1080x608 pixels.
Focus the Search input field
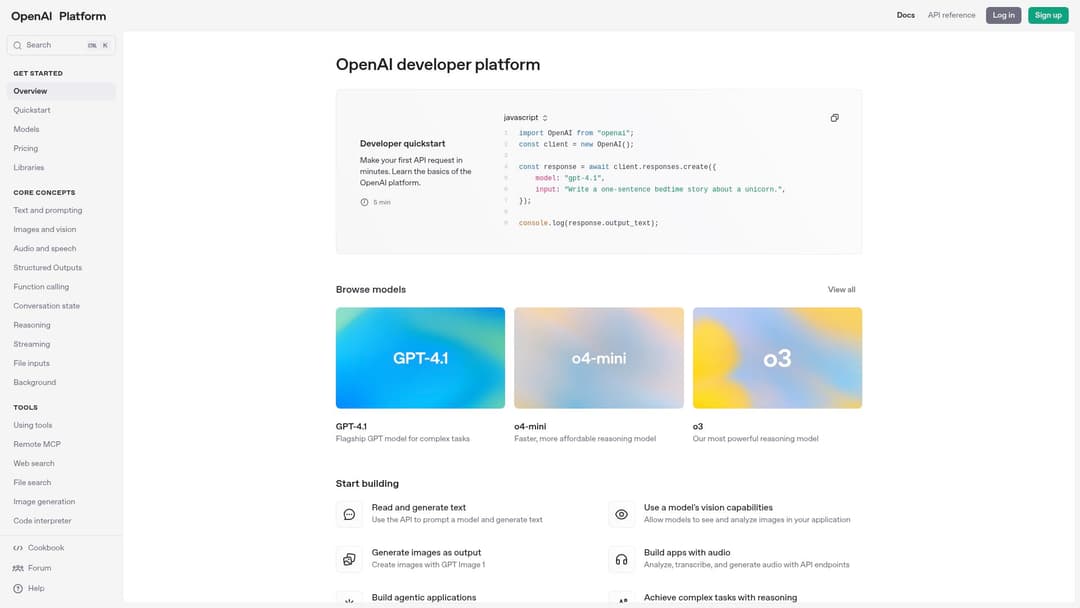(x=61, y=45)
